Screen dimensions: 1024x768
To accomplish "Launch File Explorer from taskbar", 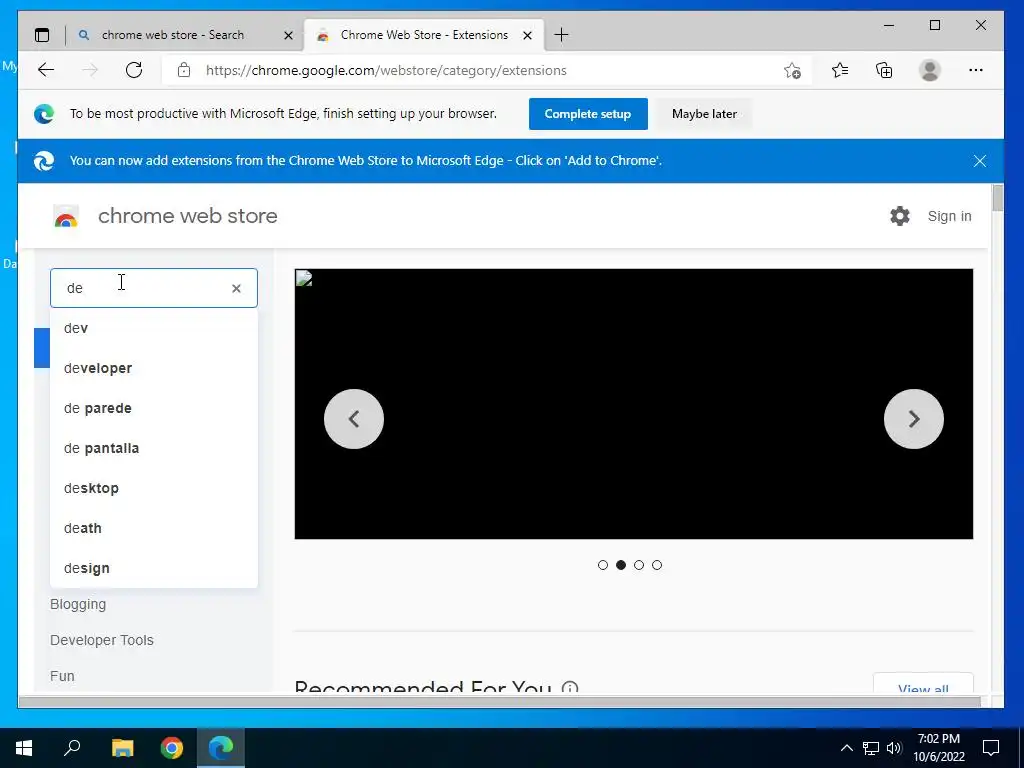I will click(x=122, y=748).
